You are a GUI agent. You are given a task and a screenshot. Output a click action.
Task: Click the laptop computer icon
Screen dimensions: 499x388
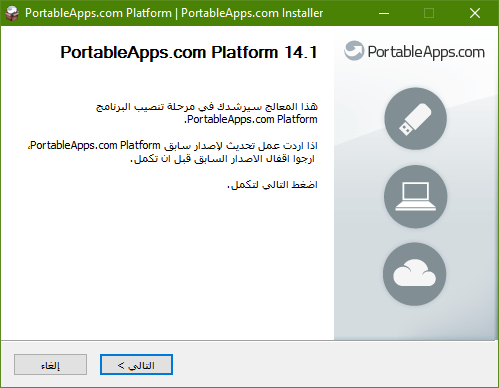point(415,197)
